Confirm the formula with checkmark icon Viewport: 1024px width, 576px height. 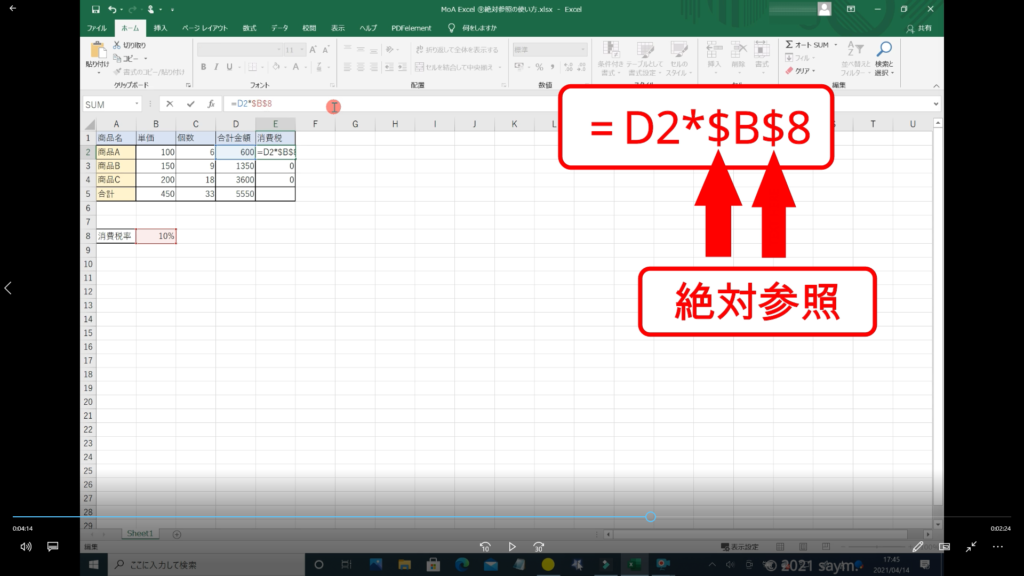[190, 104]
